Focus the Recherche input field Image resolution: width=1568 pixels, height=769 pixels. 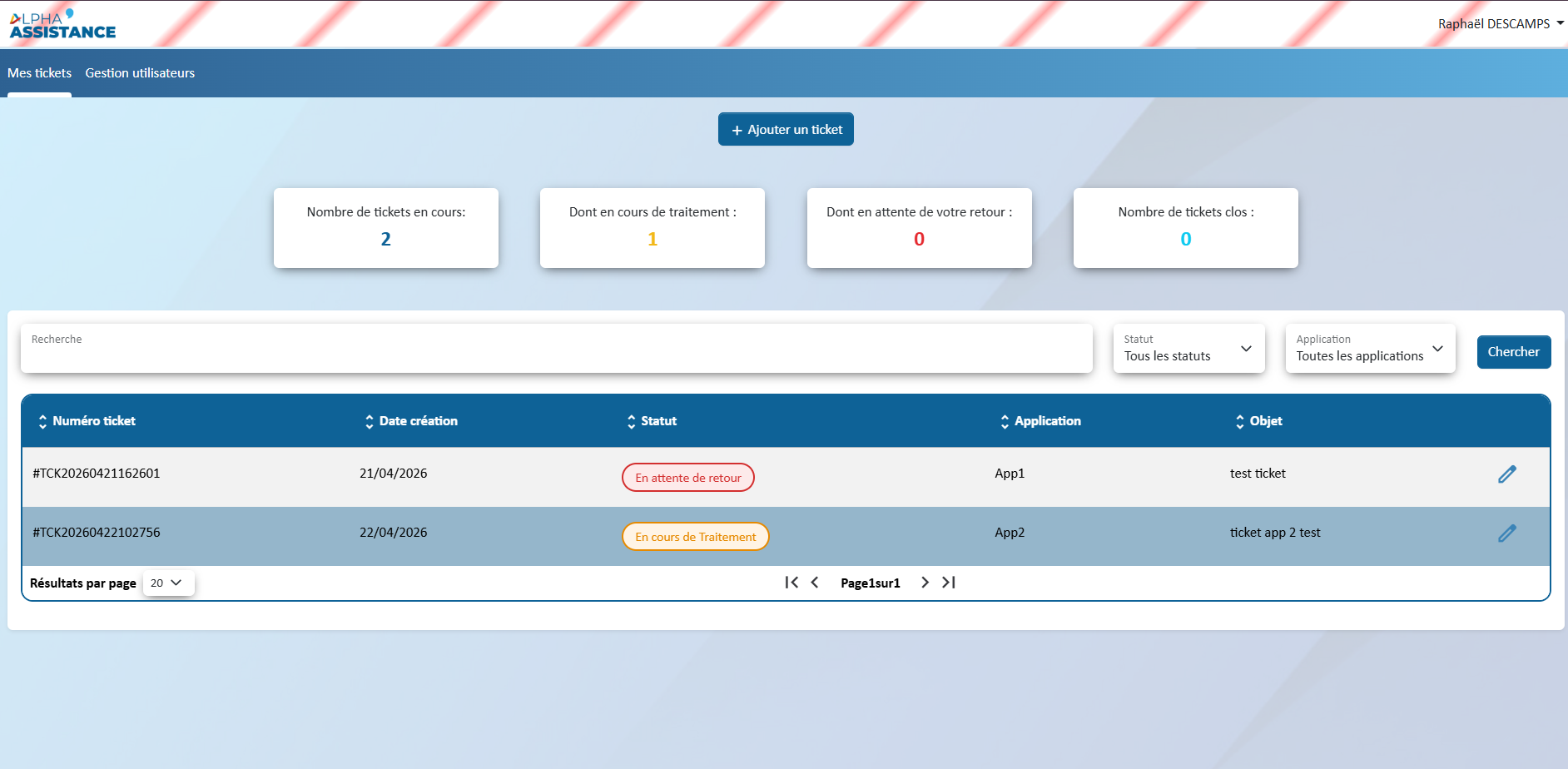click(x=556, y=349)
